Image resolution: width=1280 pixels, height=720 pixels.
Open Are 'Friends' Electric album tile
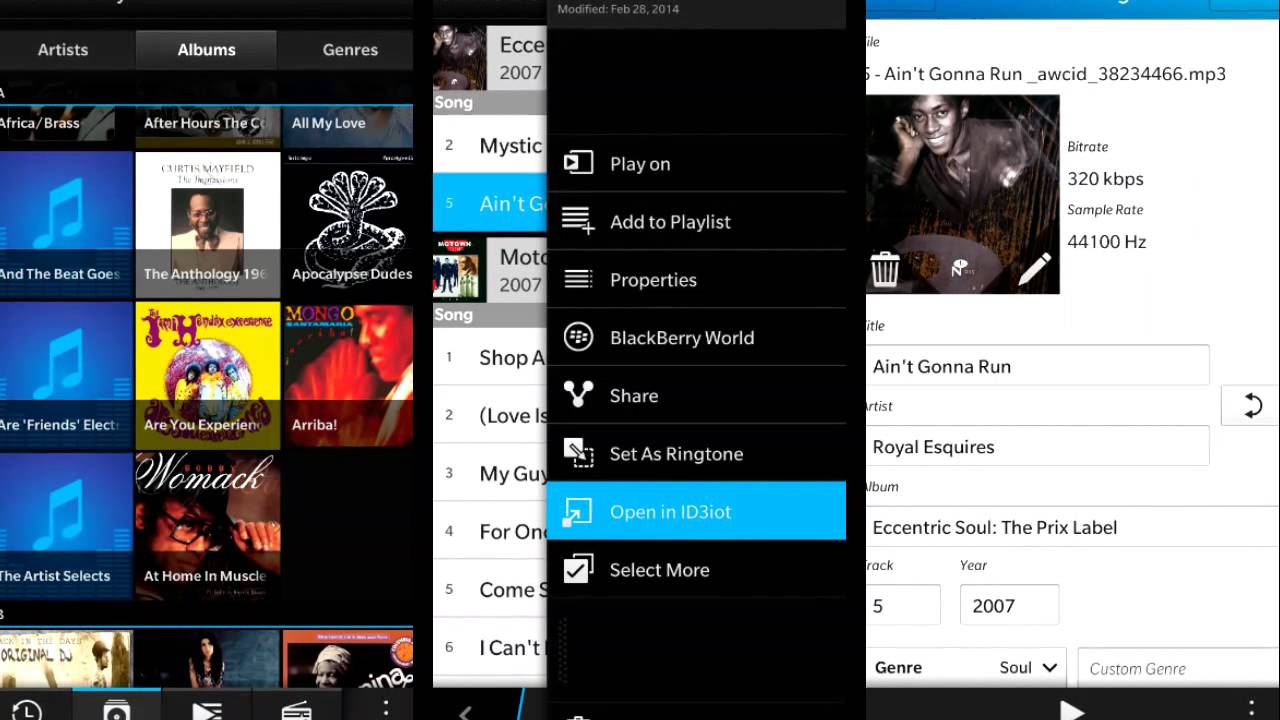coord(66,376)
